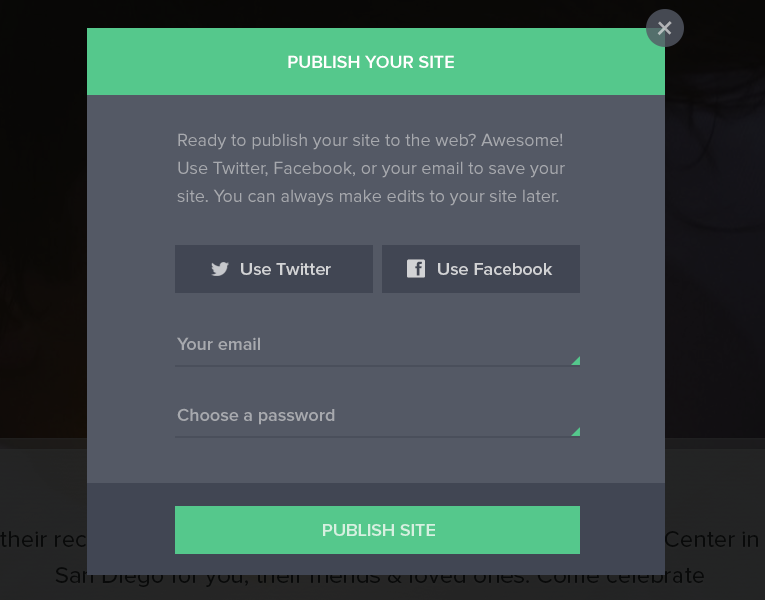Click green corner marker on password field
The image size is (765, 600).
576,432
